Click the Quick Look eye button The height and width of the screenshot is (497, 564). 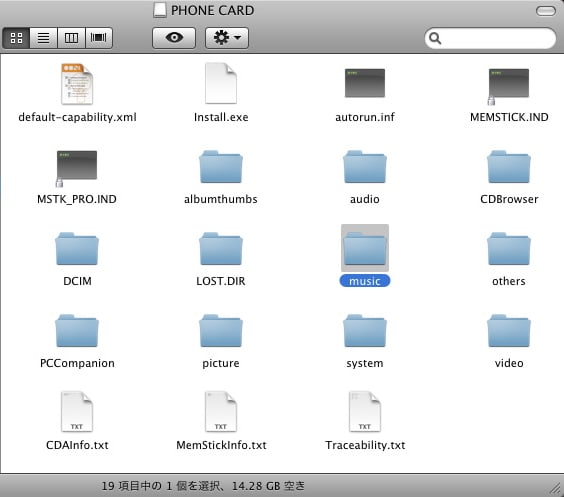pos(174,38)
